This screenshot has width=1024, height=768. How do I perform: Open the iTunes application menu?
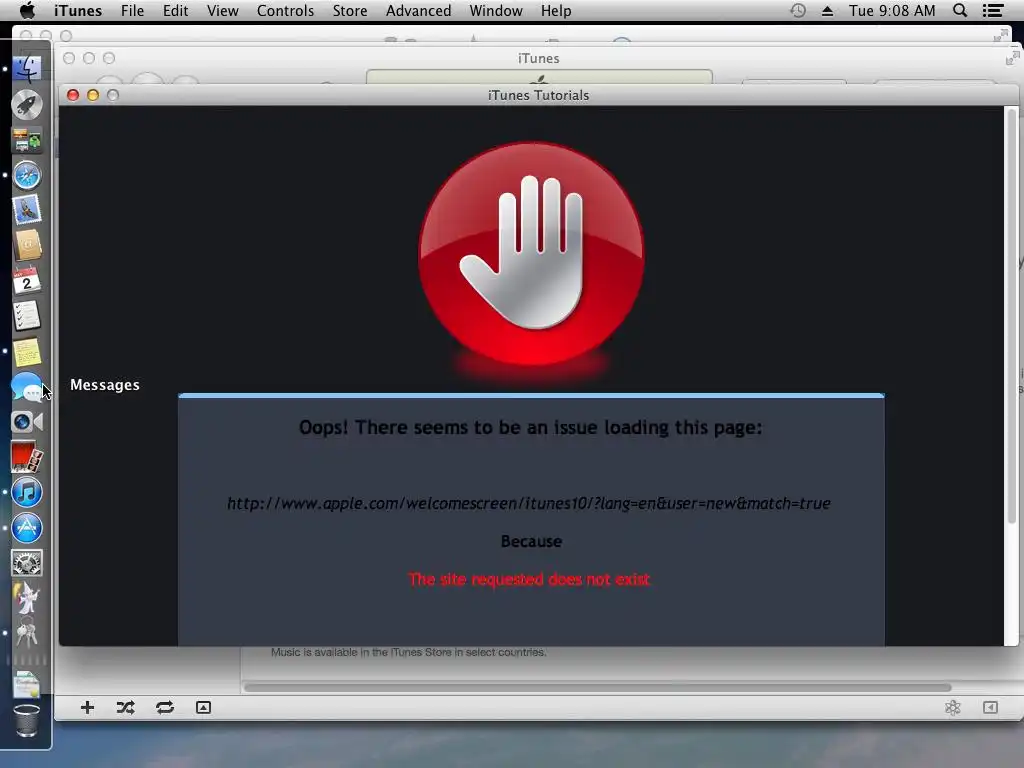[78, 11]
